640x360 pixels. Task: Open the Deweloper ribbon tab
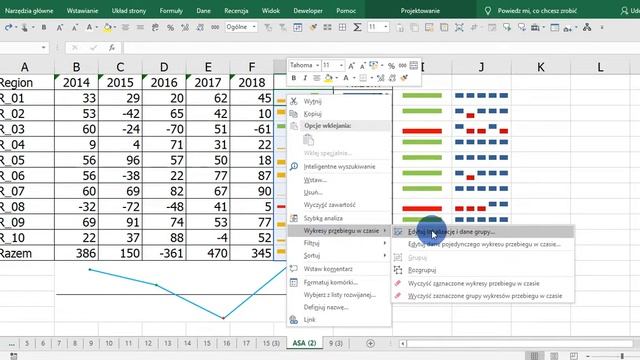click(308, 11)
